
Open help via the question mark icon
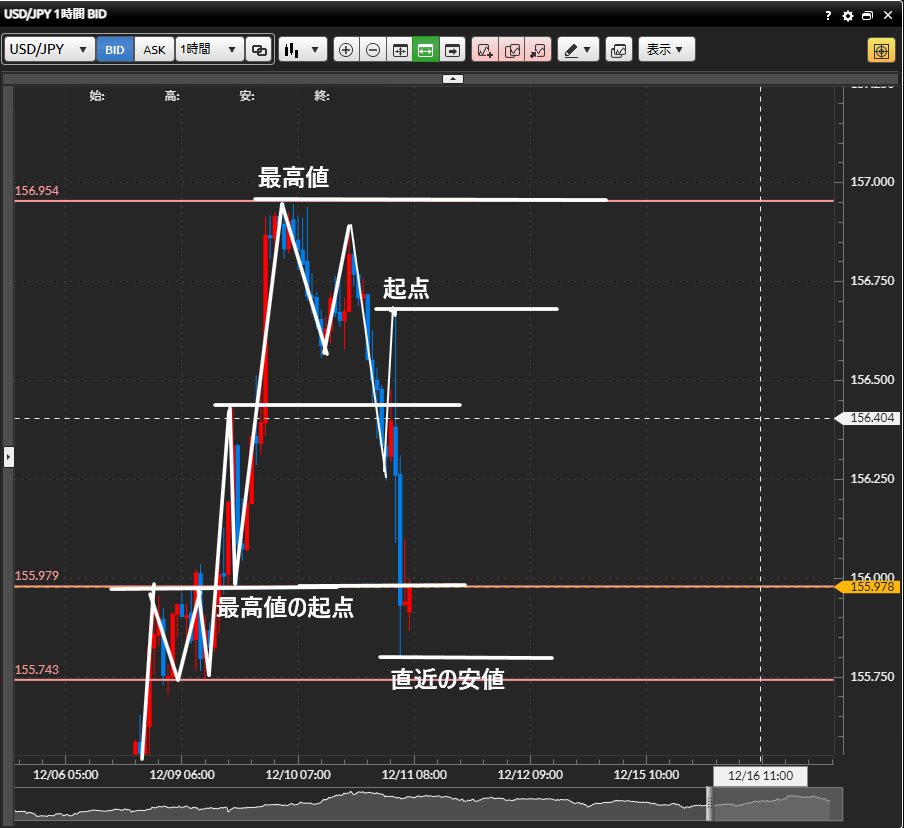[828, 16]
